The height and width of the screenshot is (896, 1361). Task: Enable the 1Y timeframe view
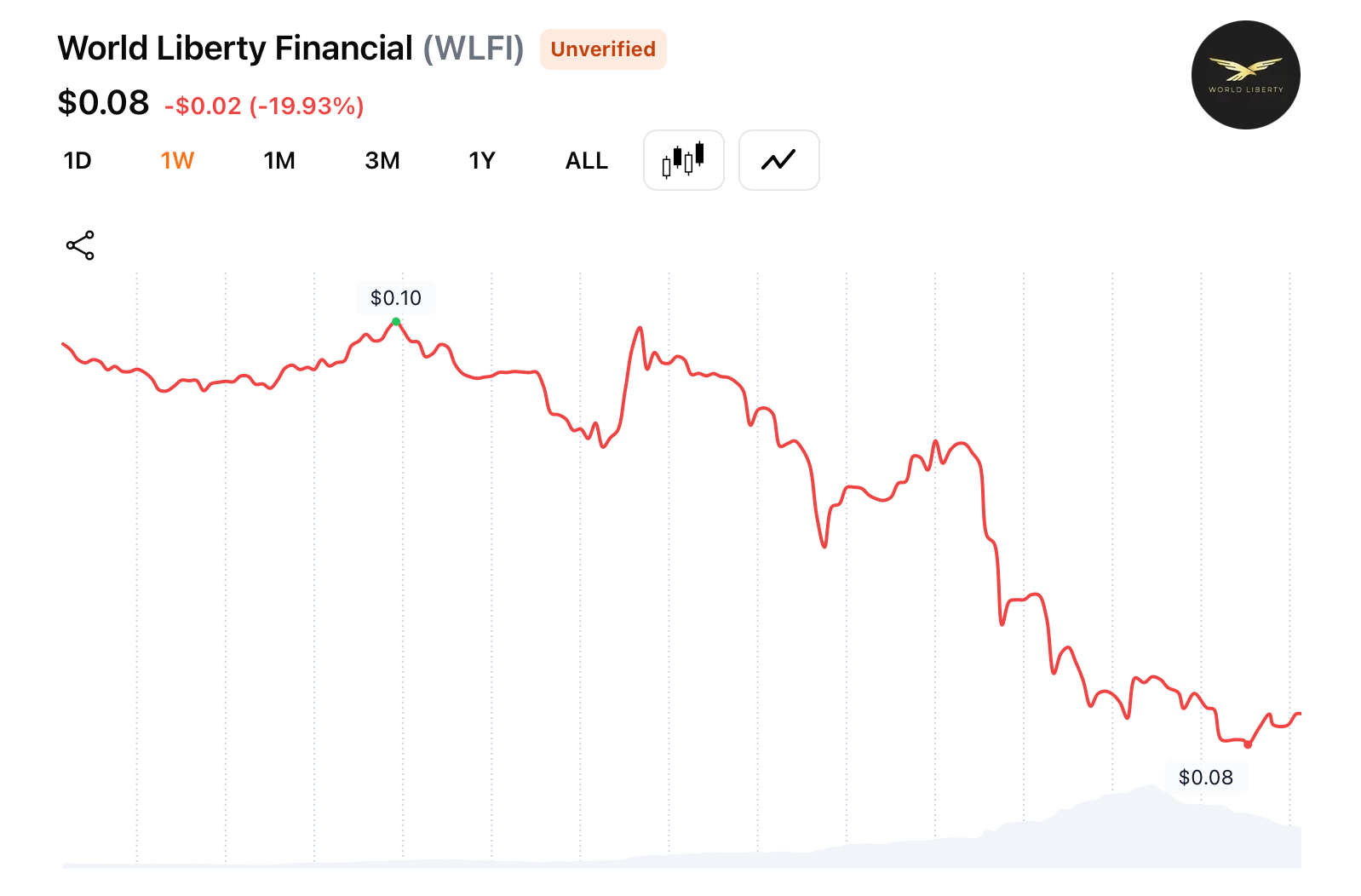pos(481,160)
